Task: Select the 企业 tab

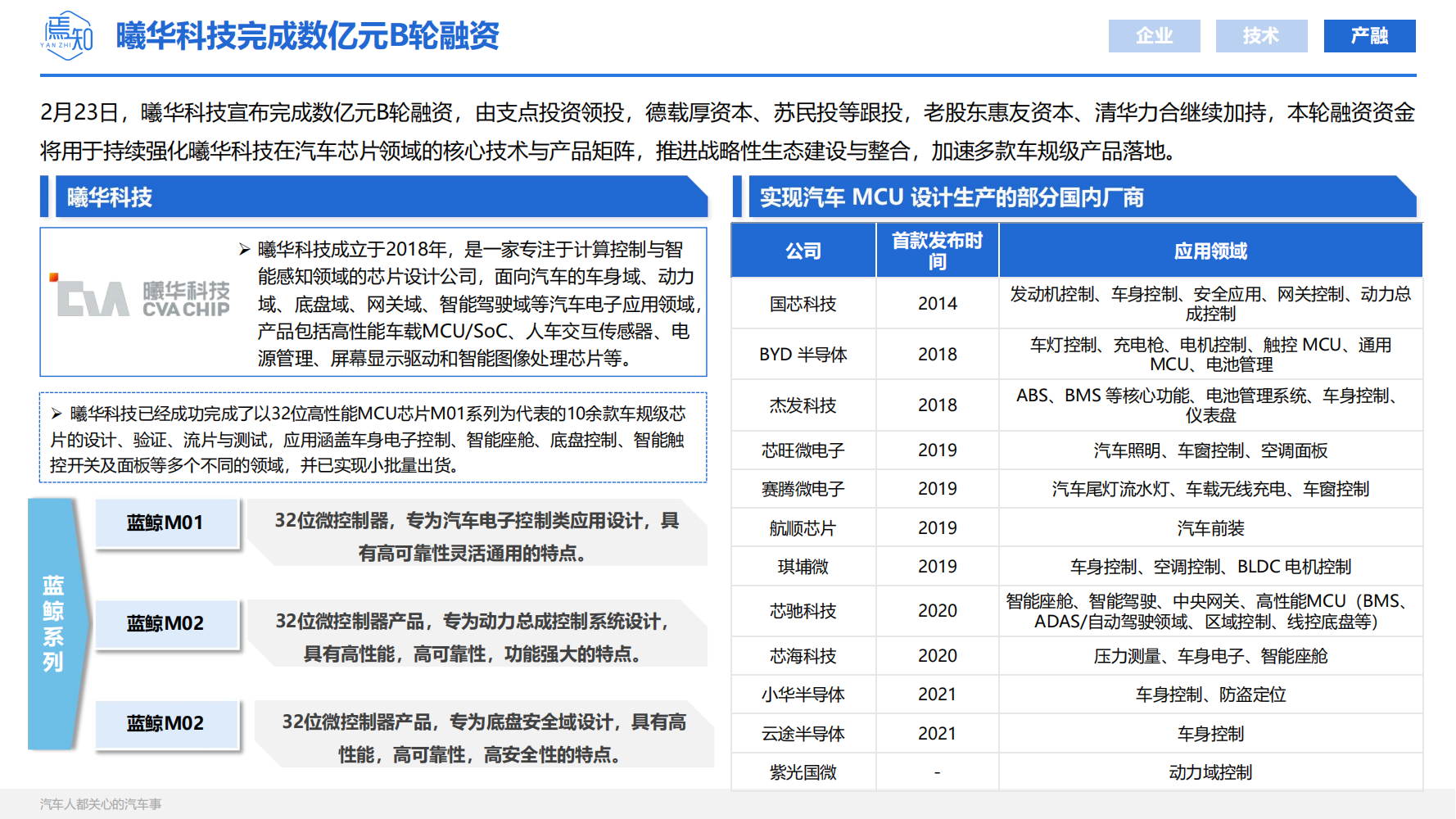Action: (x=1154, y=36)
